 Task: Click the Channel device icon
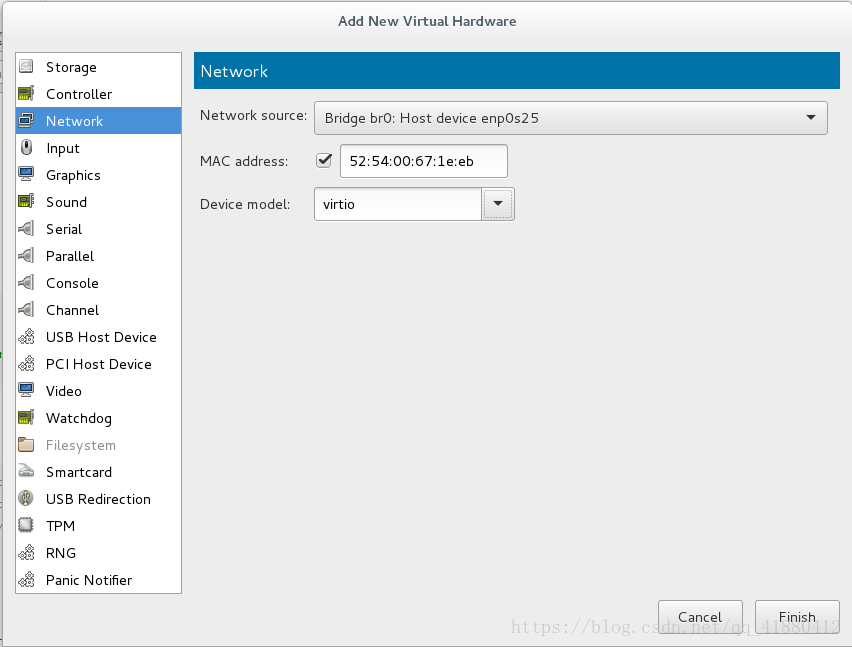pos(26,310)
